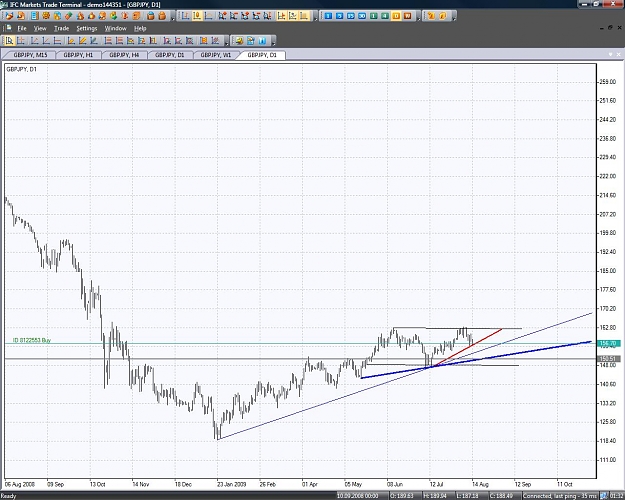Click the first padlock icon in the main toolbar
Viewport: 625px width, 500px height.
(x=151, y=16)
